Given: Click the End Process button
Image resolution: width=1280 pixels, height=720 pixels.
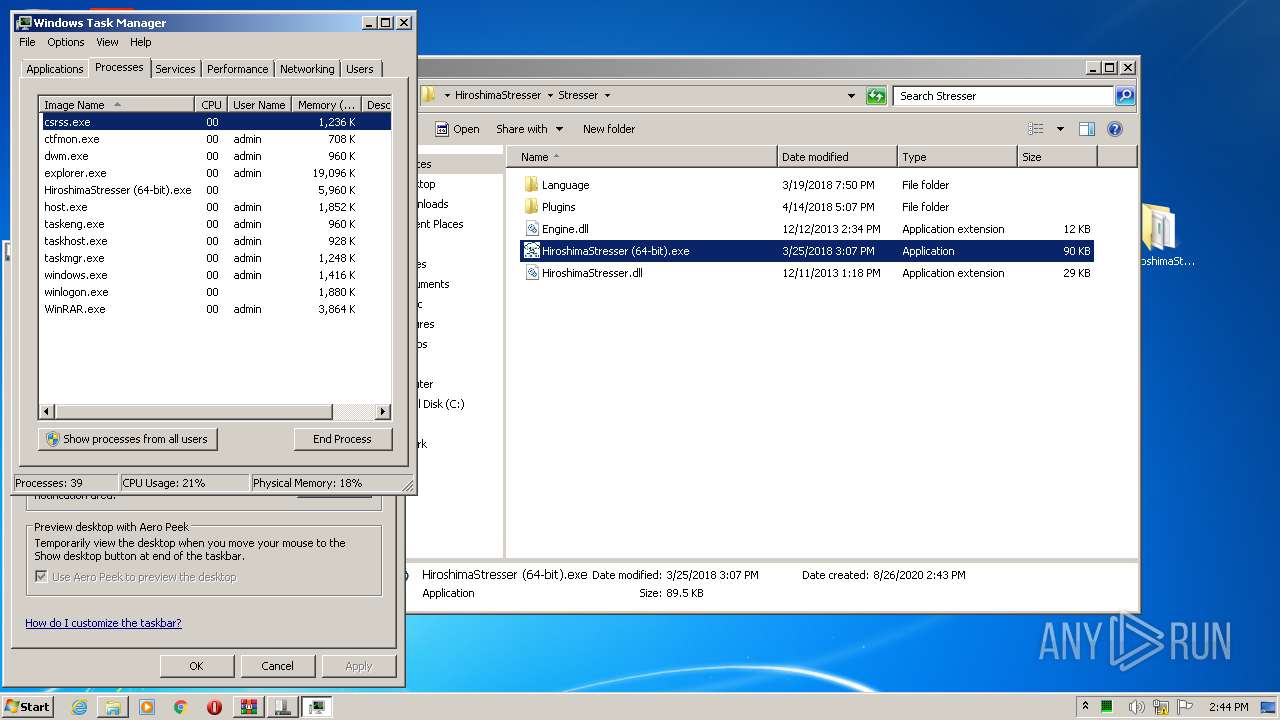Looking at the screenshot, I should pyautogui.click(x=342, y=439).
